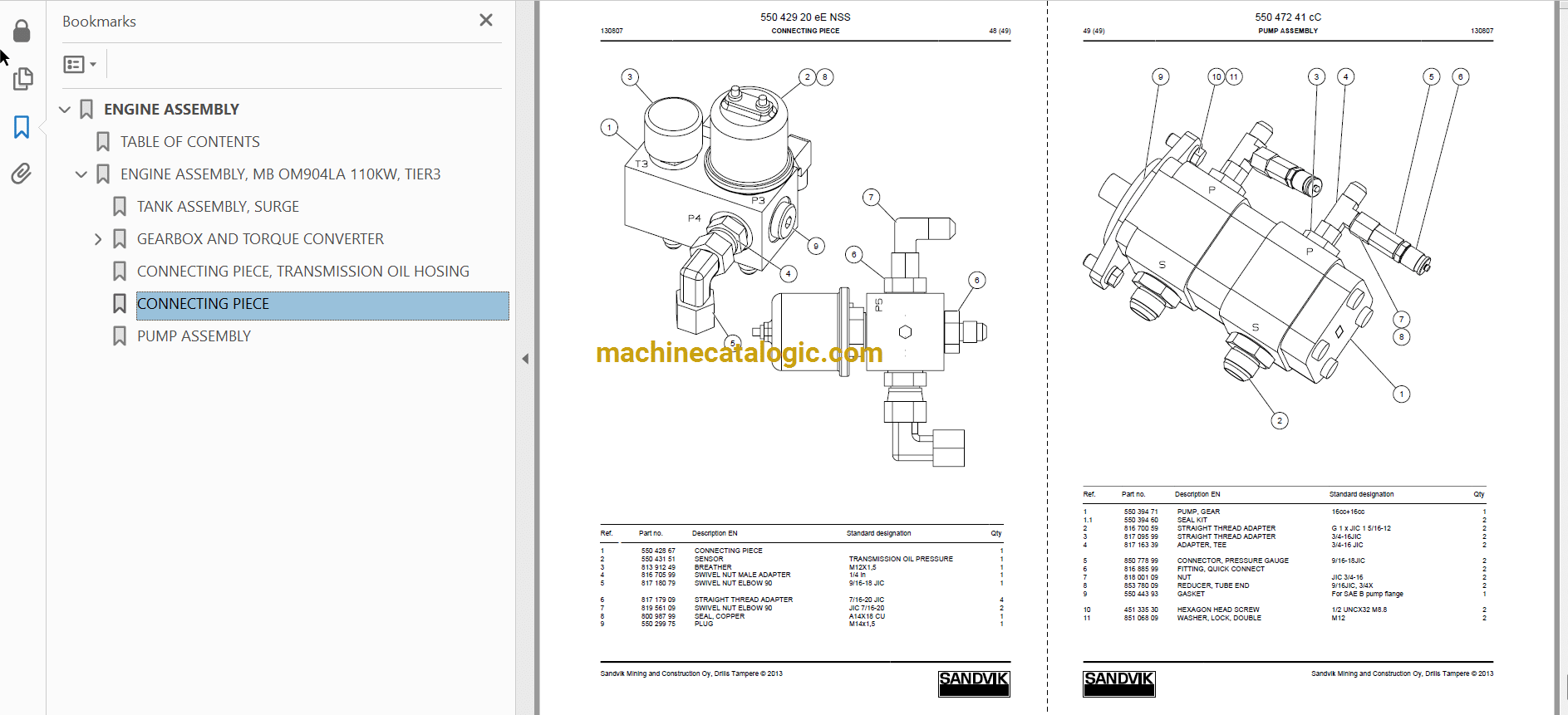Click 'FITTING, QUICK CONNECT' part description
Image resolution: width=1568 pixels, height=715 pixels.
click(1221, 569)
